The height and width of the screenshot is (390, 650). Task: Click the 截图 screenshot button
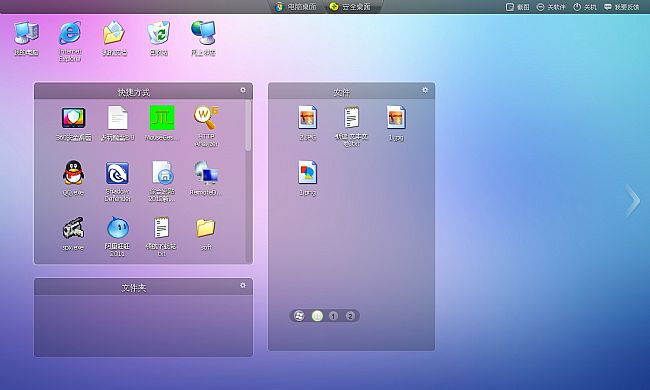click(518, 7)
